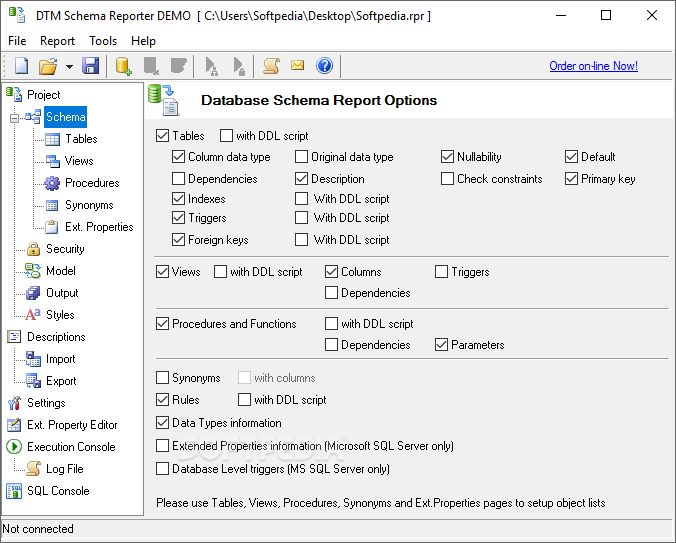Toggle Data Types information checkbox
676x543 pixels.
coord(163,423)
